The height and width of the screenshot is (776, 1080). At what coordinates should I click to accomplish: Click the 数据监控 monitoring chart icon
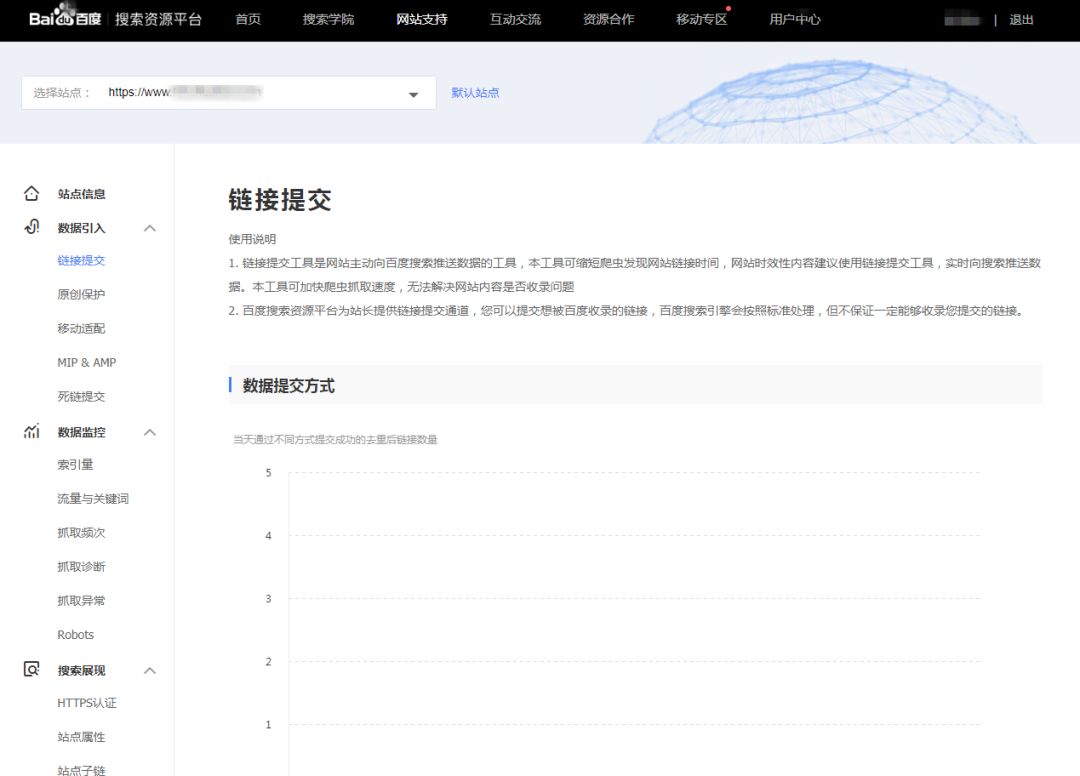(33, 432)
